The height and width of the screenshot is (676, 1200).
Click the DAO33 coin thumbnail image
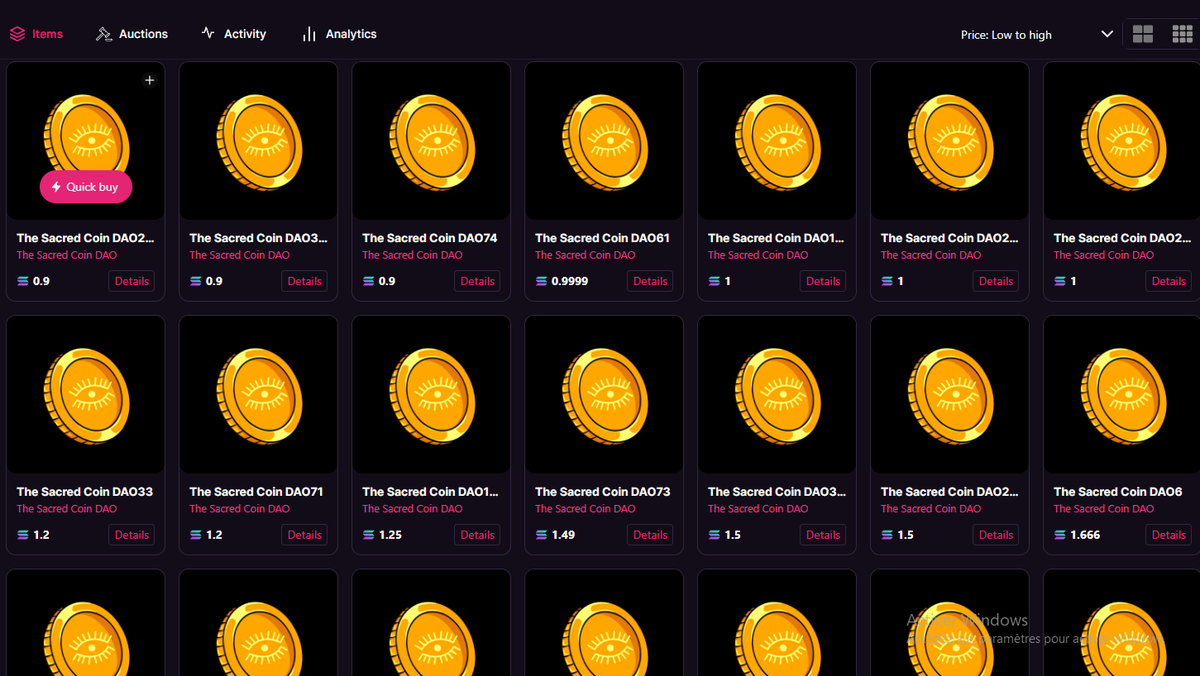click(86, 395)
